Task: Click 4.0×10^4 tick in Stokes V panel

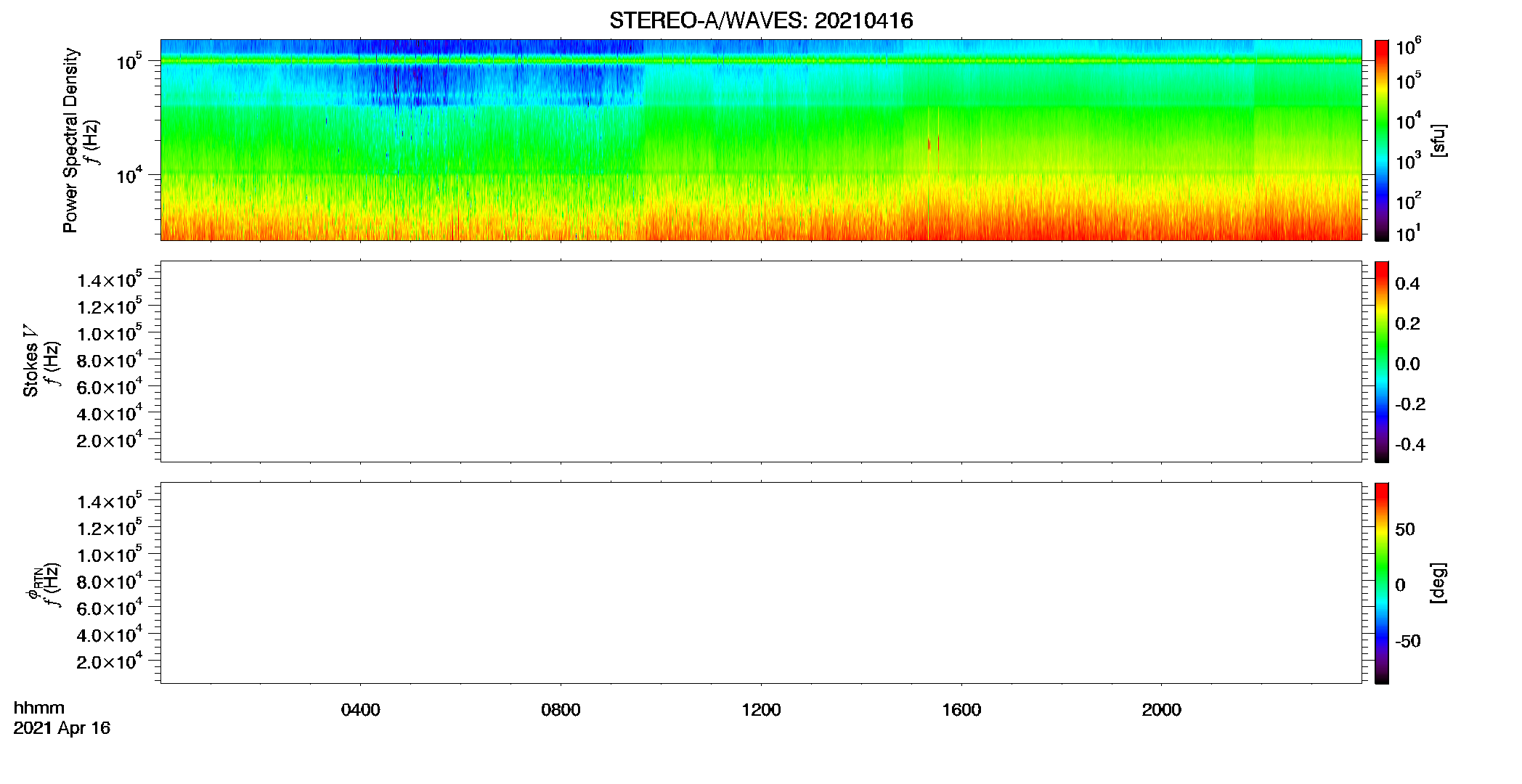Action: tap(110, 413)
